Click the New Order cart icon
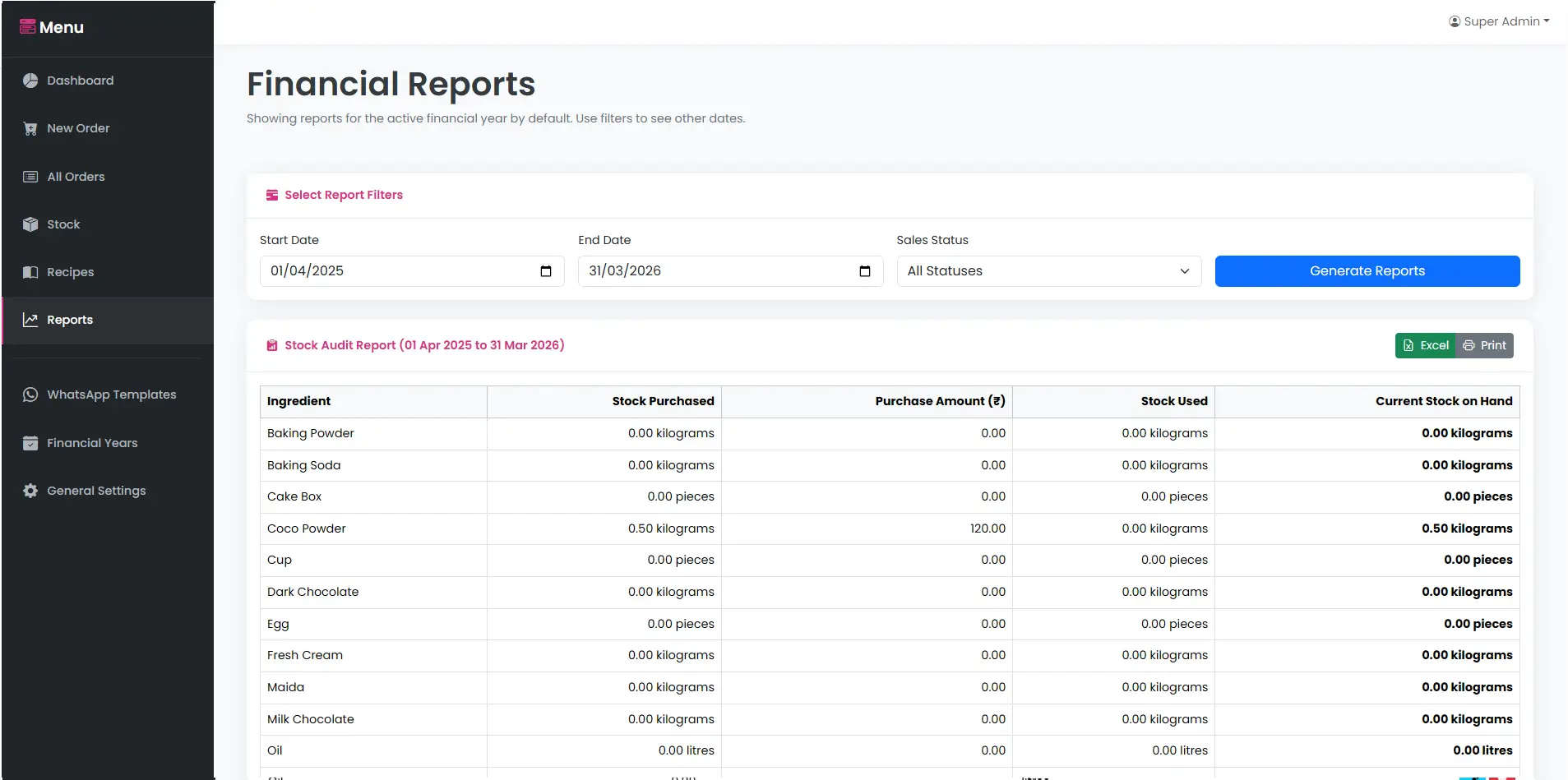Image resolution: width=1568 pixels, height=780 pixels. coord(30,128)
